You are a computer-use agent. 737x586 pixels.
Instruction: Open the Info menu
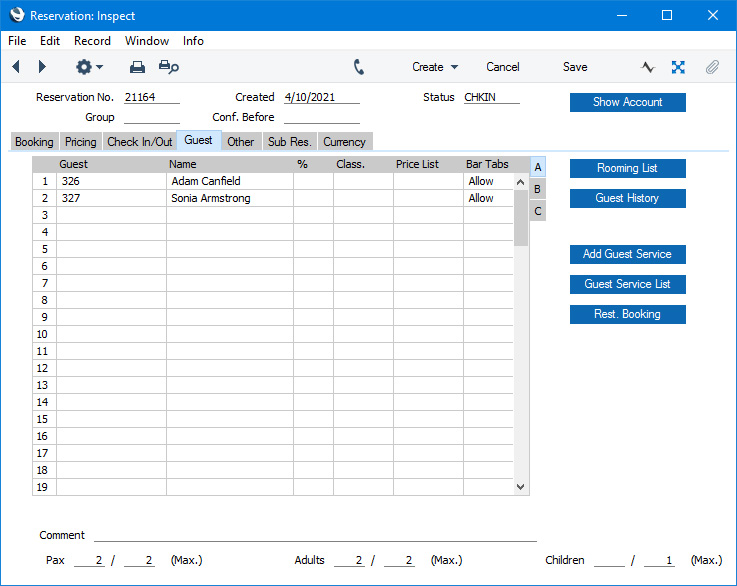[193, 41]
